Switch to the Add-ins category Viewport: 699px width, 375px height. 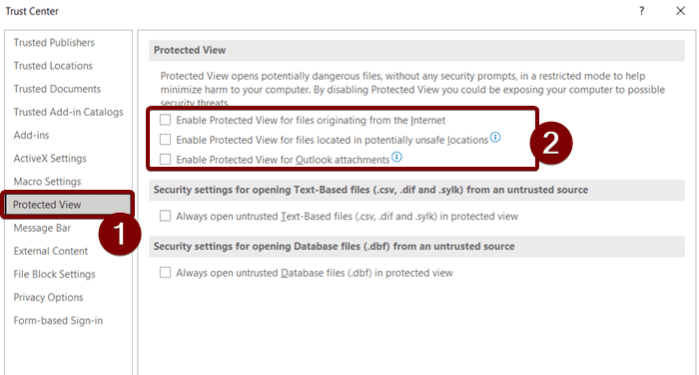point(31,135)
